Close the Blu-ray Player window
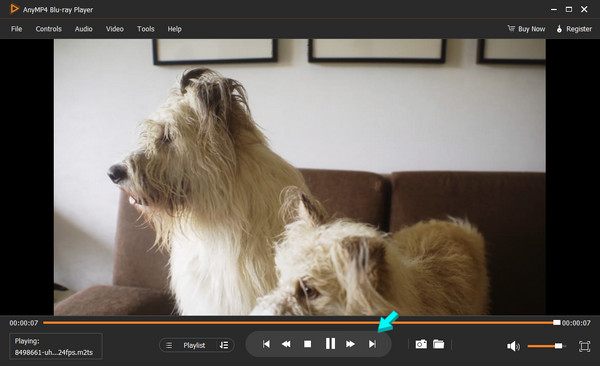Screen dimensions: 600x366 (x=584, y=9)
